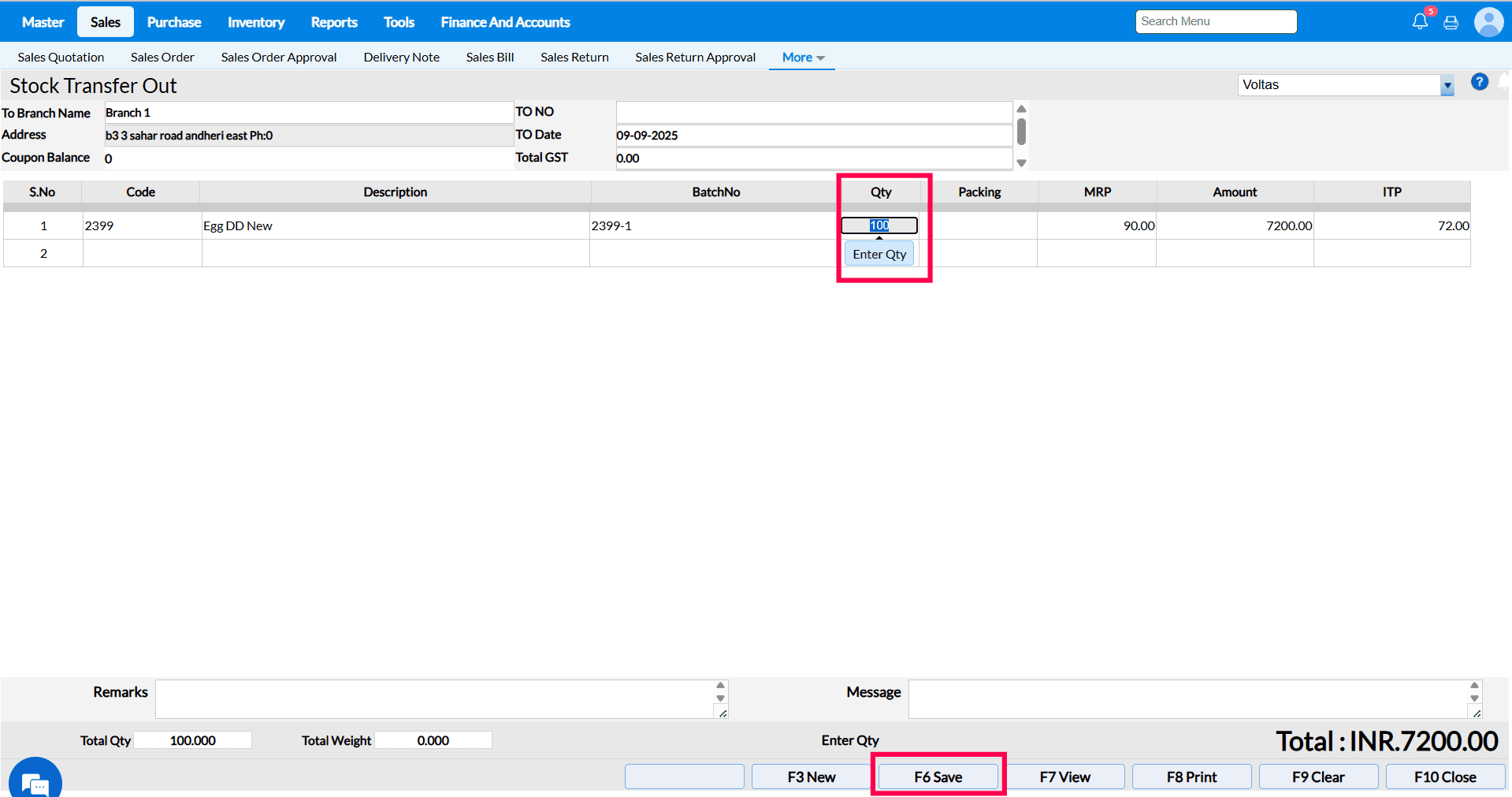Select the Qty cell with 100
The image size is (1512, 797).
879,225
